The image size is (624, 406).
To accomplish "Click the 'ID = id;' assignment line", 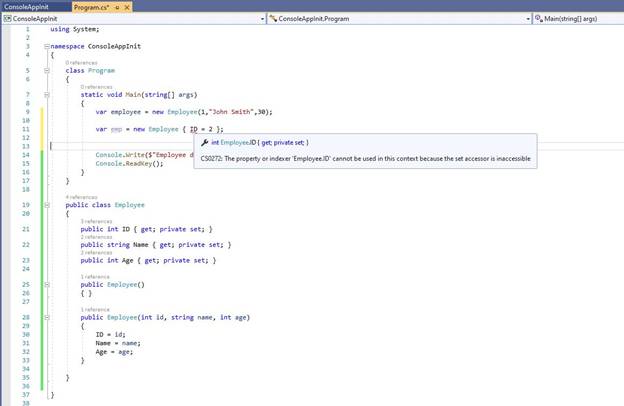I will point(110,334).
